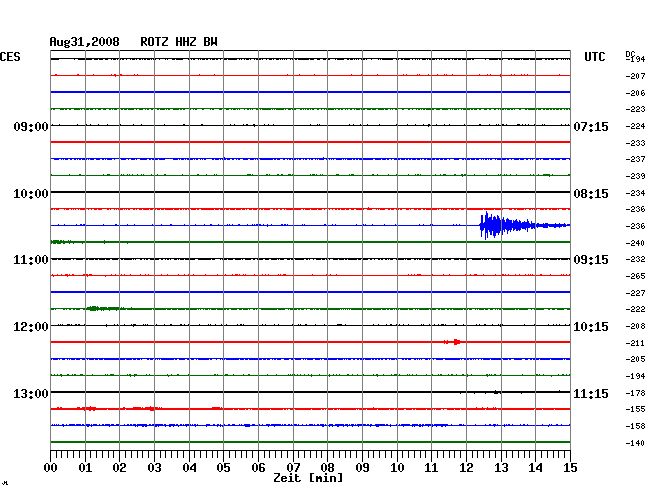Select the DC offset value -224

click(x=635, y=126)
